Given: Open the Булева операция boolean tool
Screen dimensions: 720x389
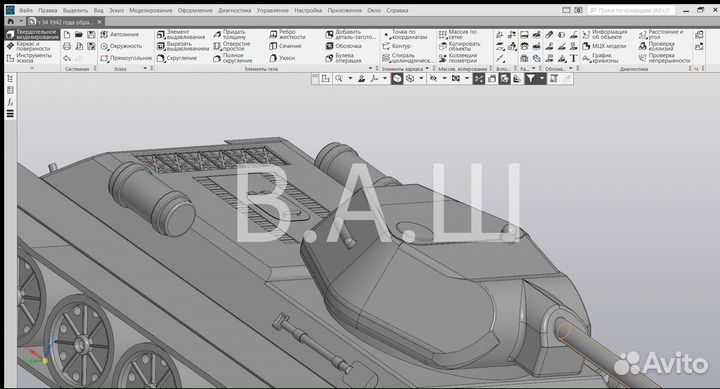Looking at the screenshot, I should click(x=343, y=58).
